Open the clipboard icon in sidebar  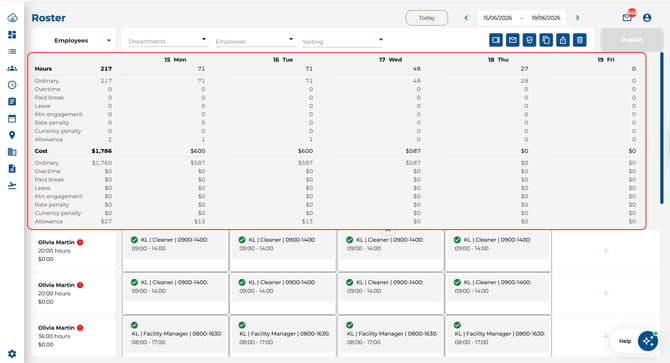coord(12,102)
